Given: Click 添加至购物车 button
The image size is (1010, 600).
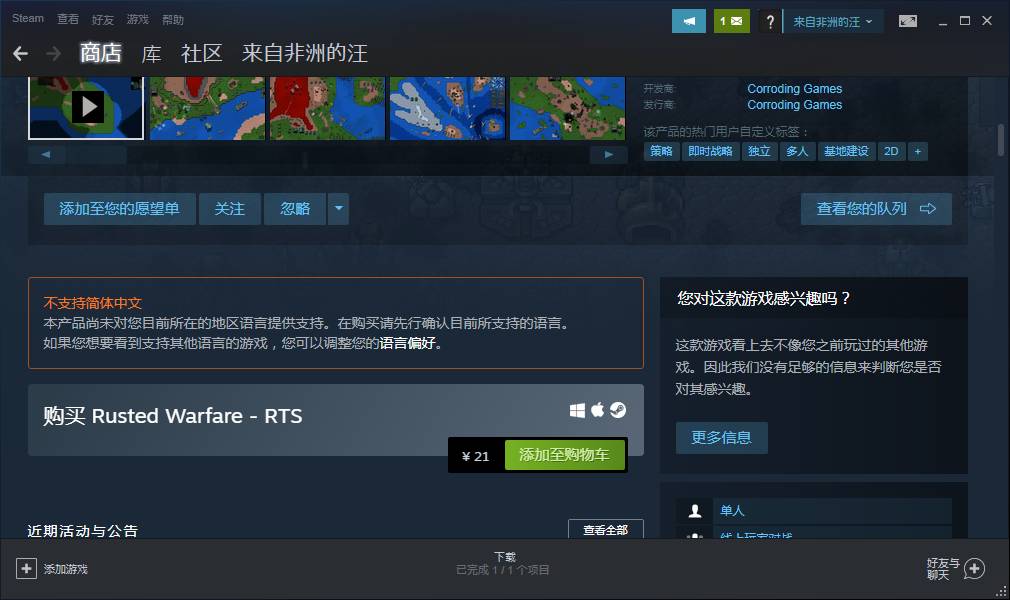Looking at the screenshot, I should pyautogui.click(x=564, y=455).
